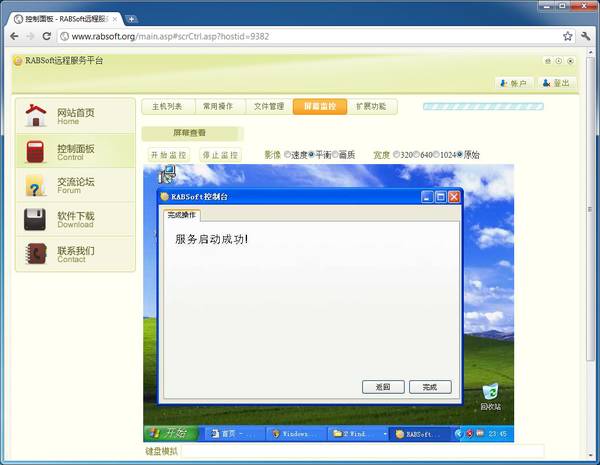This screenshot has height=465, width=600.
Task: Choose the 320 width radio option
Action: coord(396,155)
